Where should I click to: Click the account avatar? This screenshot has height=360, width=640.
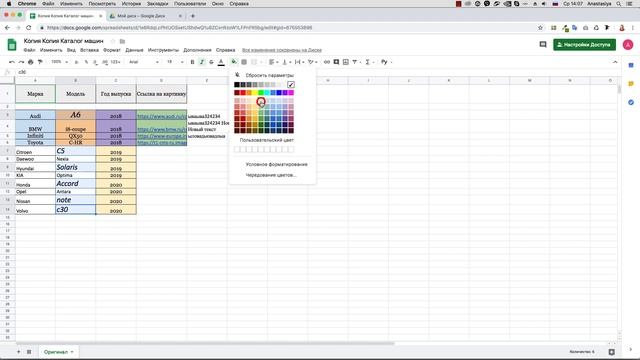tap(628, 44)
